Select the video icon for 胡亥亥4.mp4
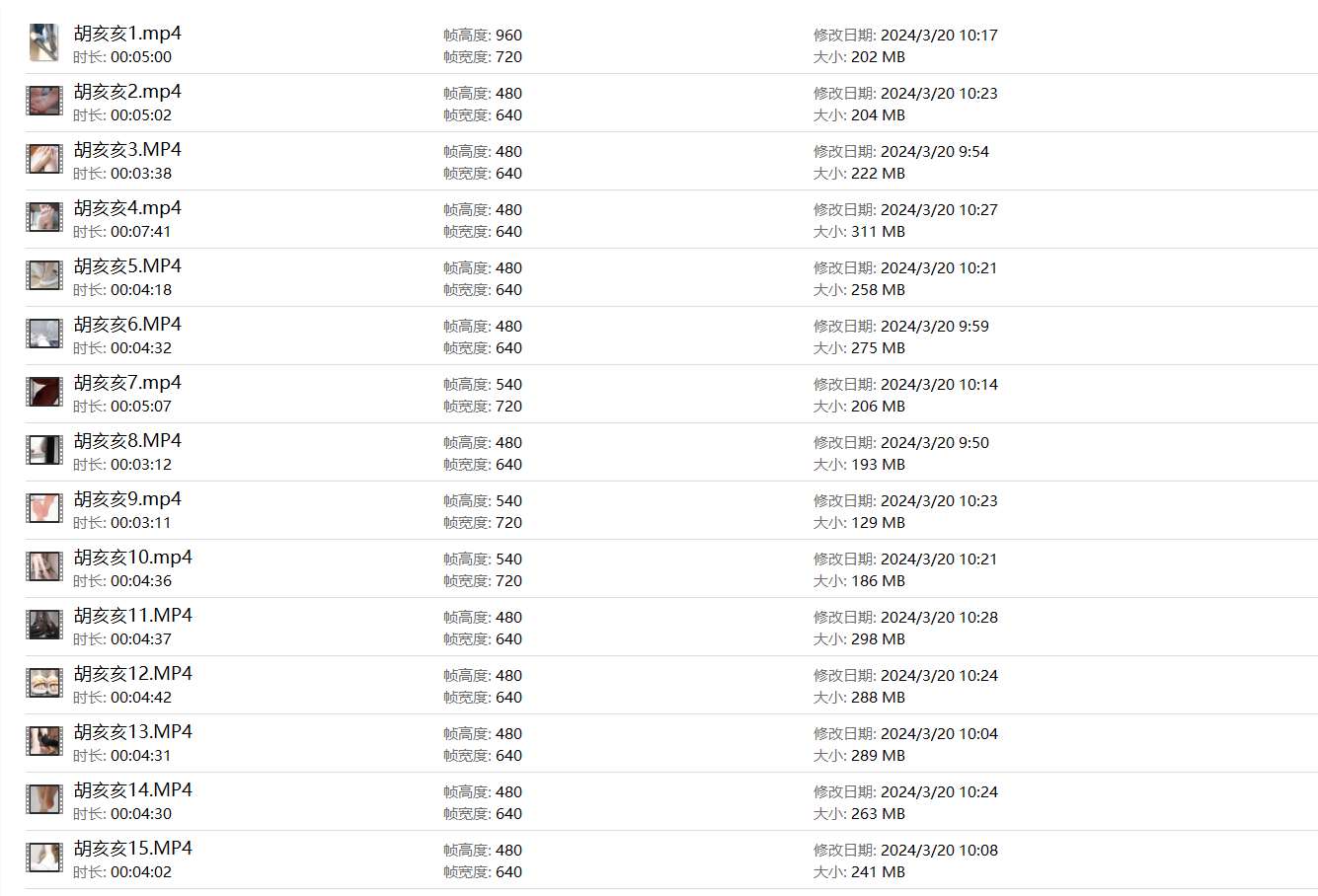Image resolution: width=1318 pixels, height=896 pixels. [x=44, y=218]
